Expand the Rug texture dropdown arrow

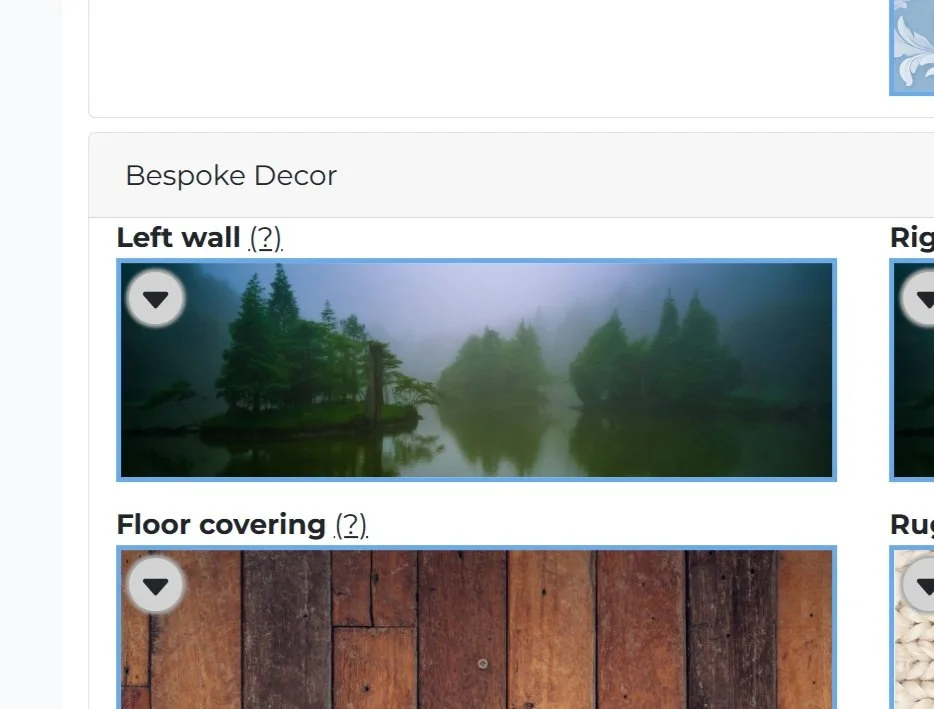[920, 586]
